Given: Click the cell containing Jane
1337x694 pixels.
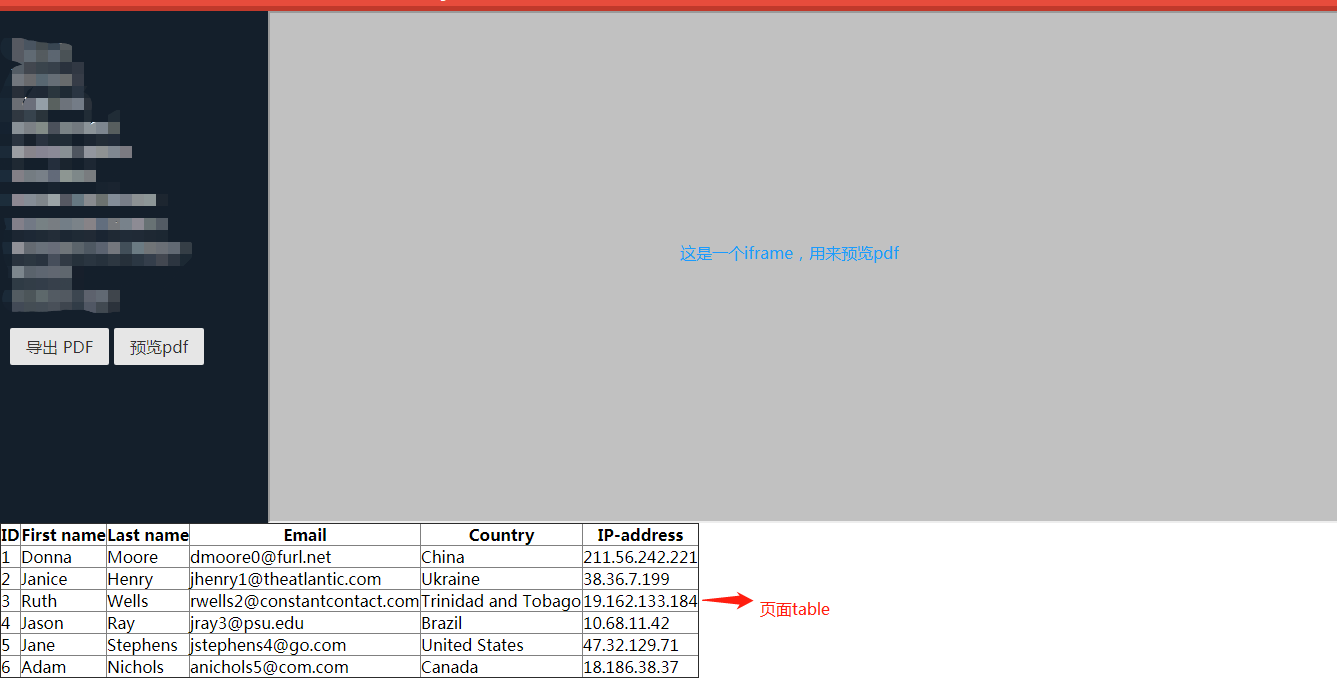Looking at the screenshot, I should [x=63, y=645].
